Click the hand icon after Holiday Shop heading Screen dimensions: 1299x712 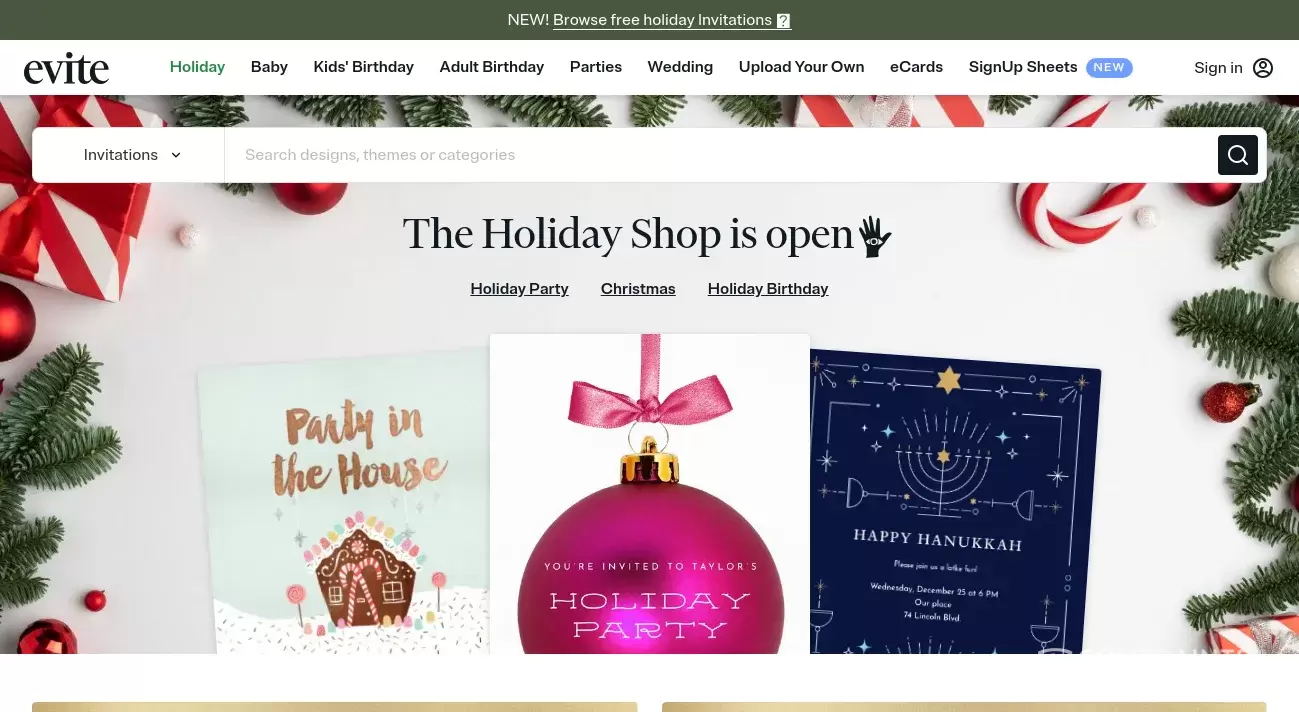(874, 236)
